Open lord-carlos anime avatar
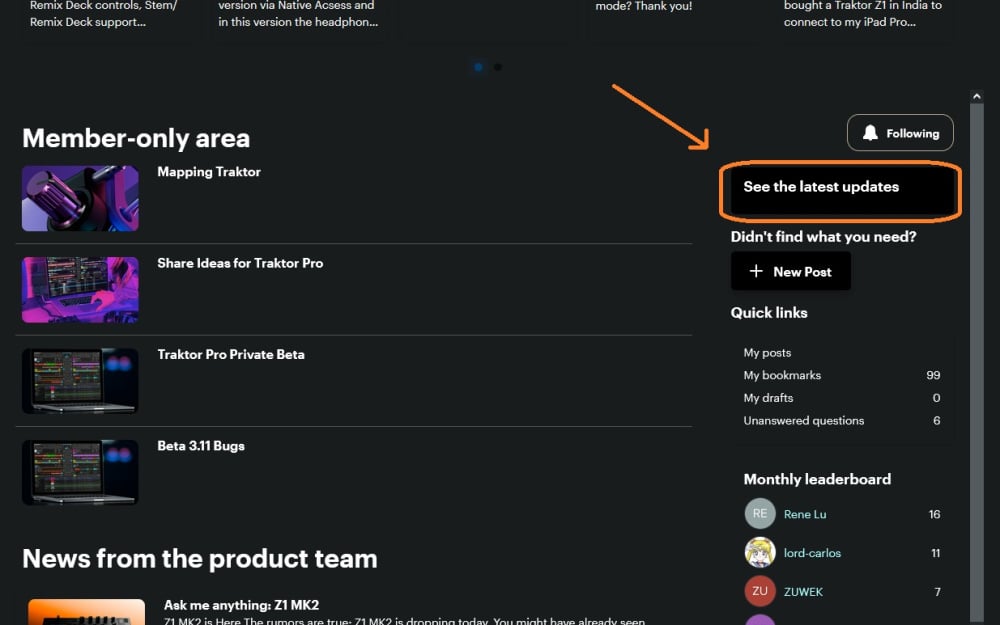This screenshot has width=1000, height=625. tap(760, 552)
